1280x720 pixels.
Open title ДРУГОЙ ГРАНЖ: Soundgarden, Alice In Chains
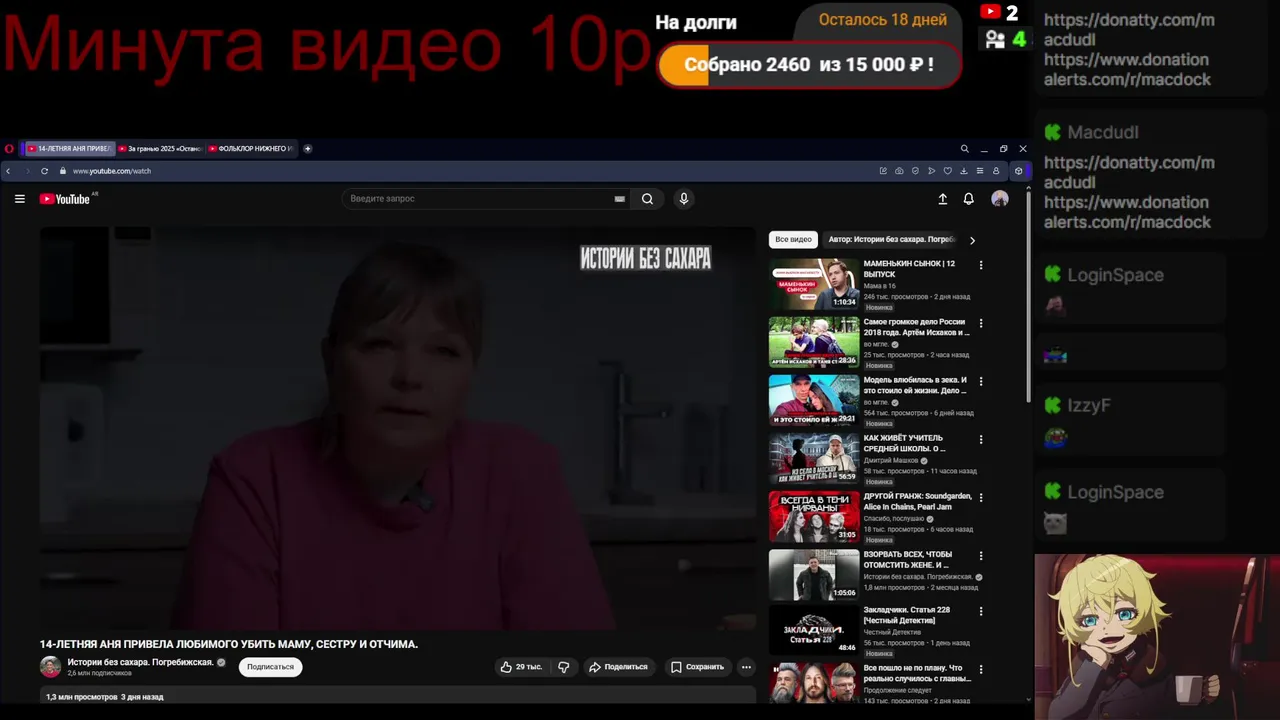(917, 501)
